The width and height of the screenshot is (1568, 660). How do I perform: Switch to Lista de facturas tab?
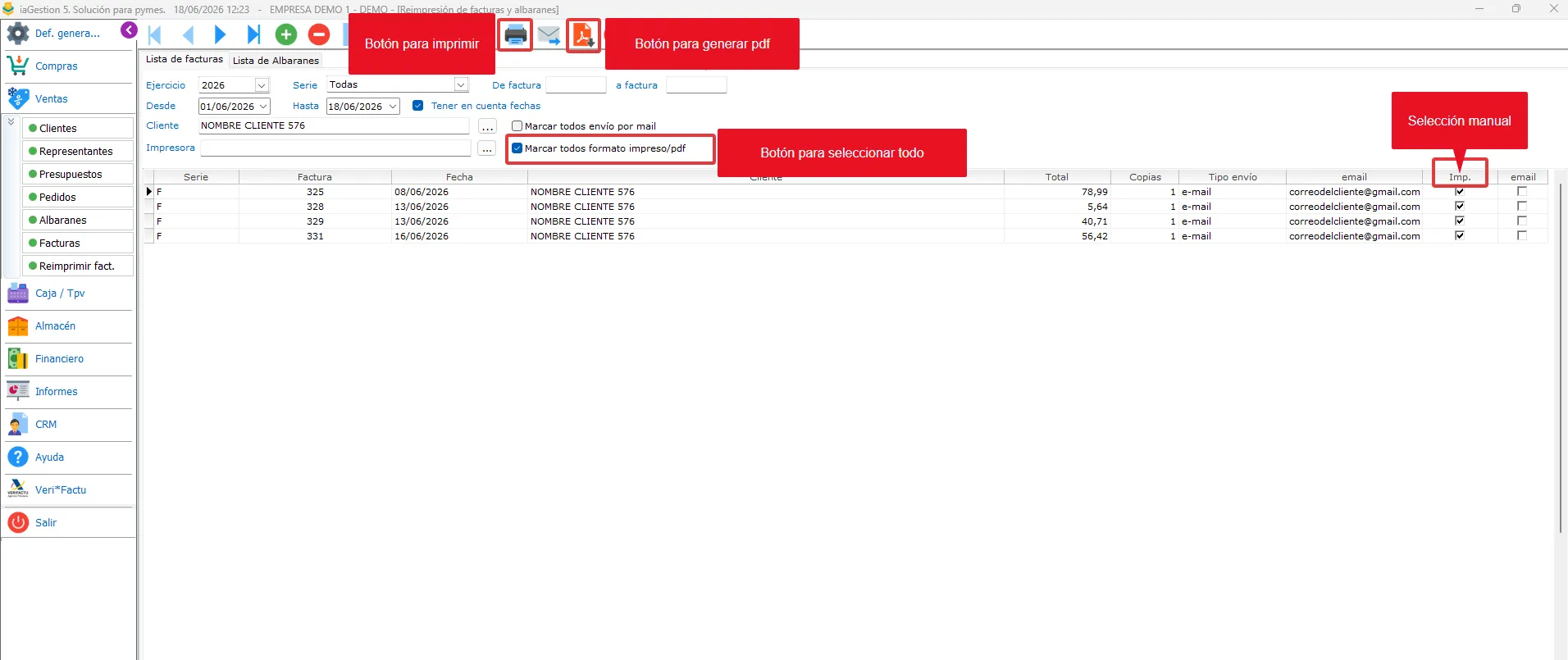click(x=185, y=59)
